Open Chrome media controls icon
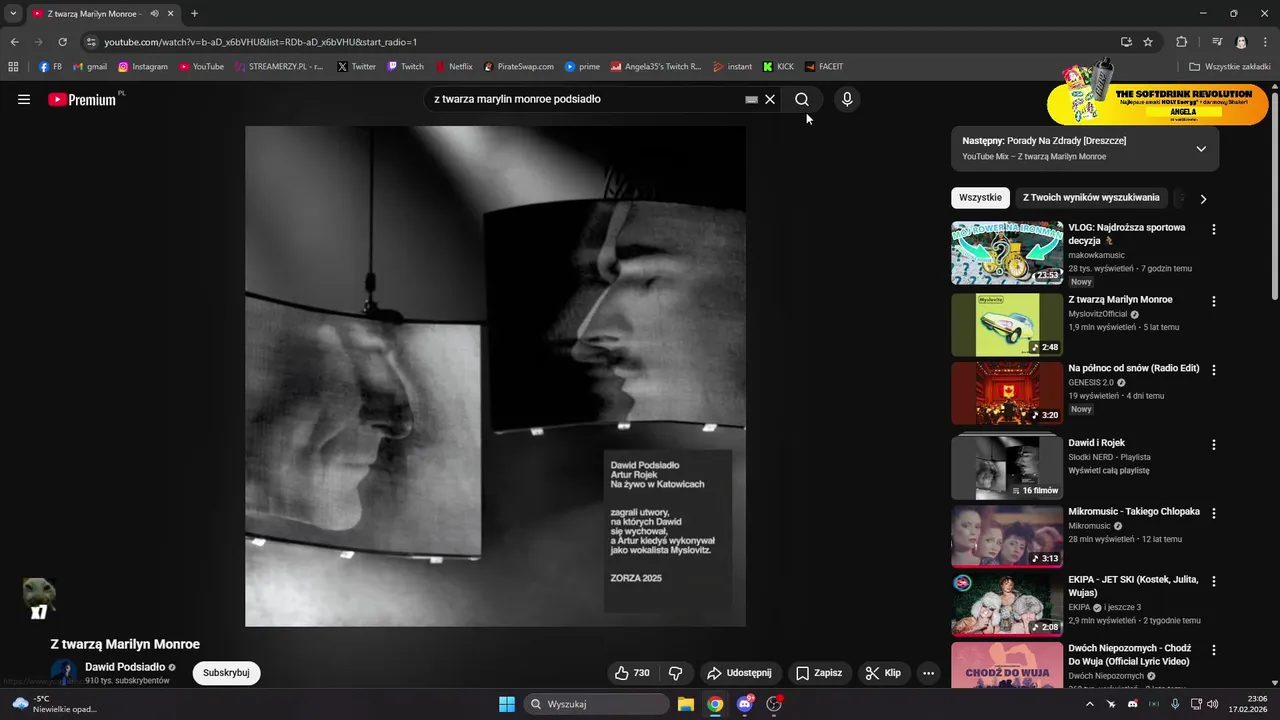 coord(1217,42)
